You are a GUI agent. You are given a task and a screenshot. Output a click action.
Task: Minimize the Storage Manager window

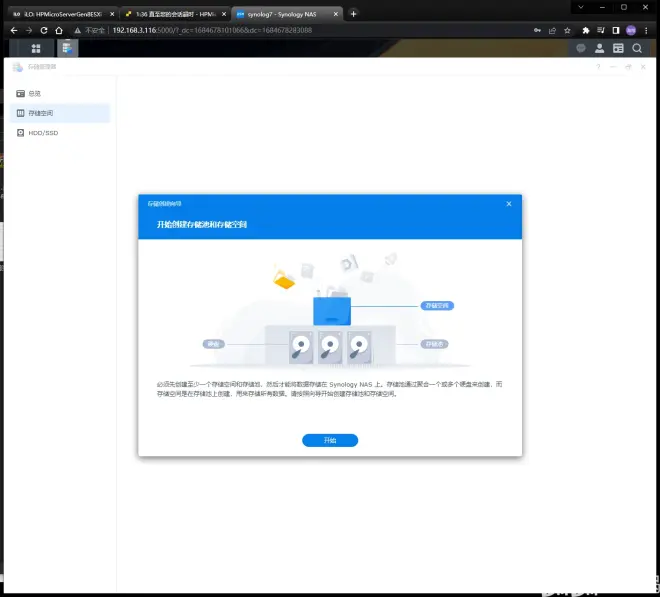pos(613,67)
